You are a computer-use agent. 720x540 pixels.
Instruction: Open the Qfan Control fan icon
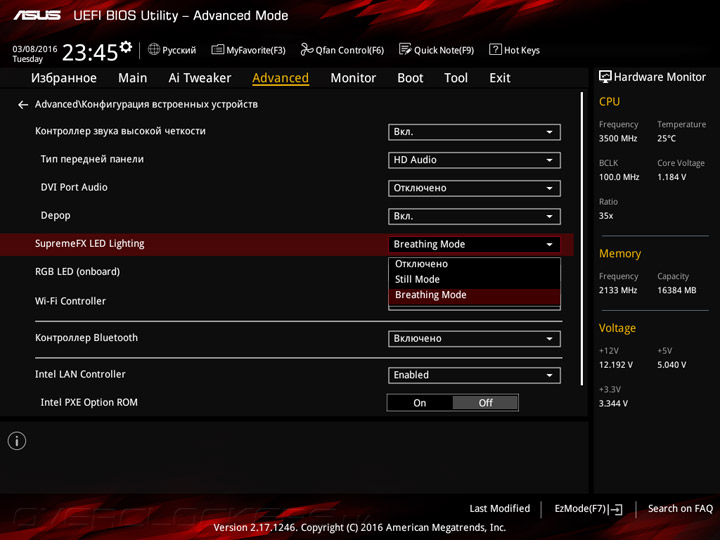pos(306,49)
